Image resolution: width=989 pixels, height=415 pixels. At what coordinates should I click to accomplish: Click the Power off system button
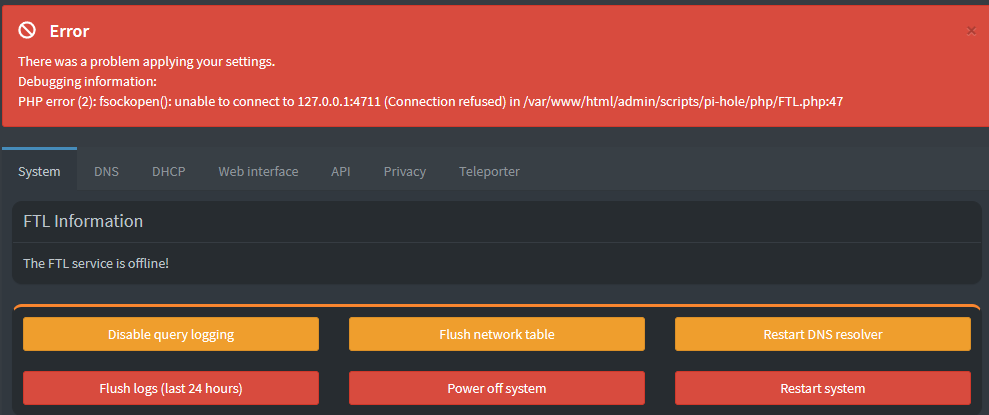(496, 388)
